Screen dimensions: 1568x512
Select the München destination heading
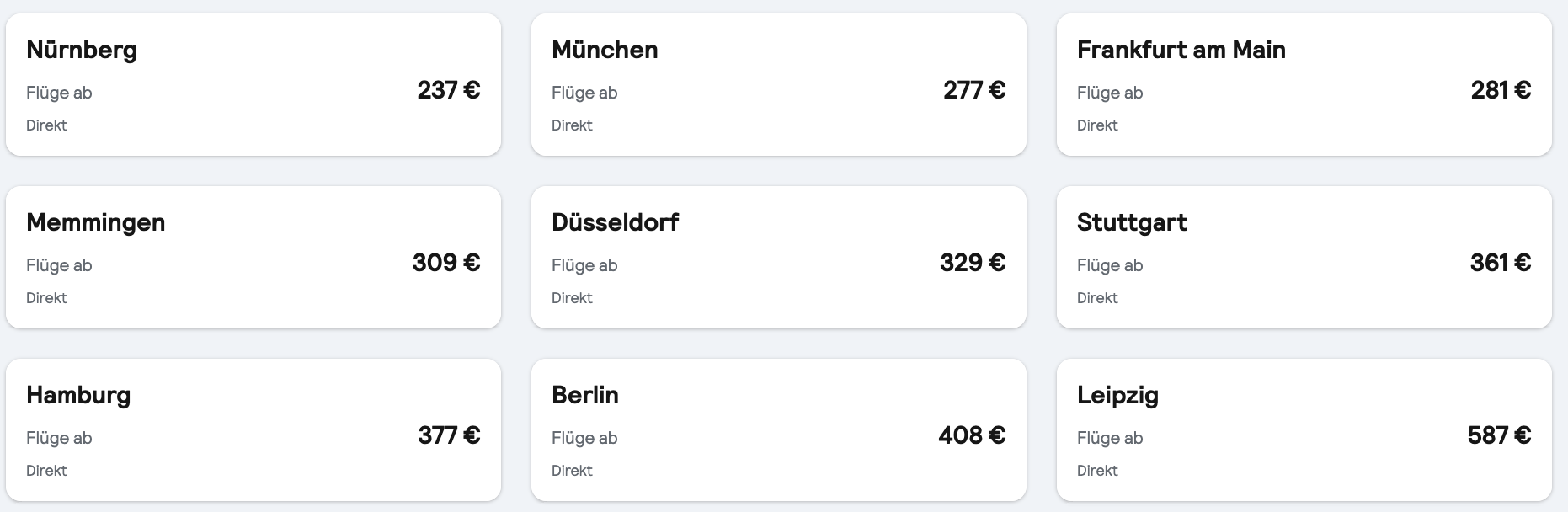tap(605, 50)
